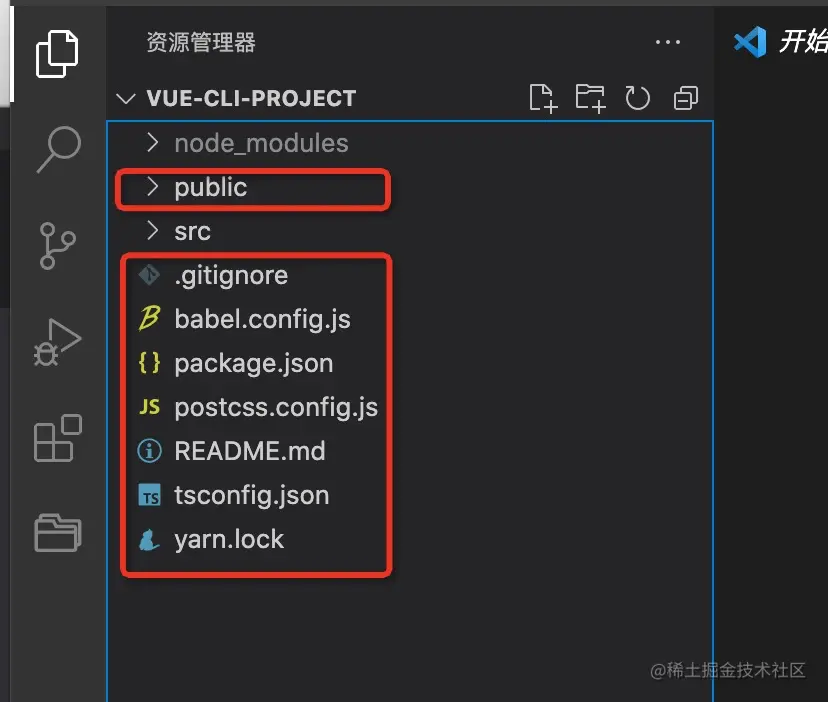Open the Source Control view icon

pyautogui.click(x=57, y=245)
